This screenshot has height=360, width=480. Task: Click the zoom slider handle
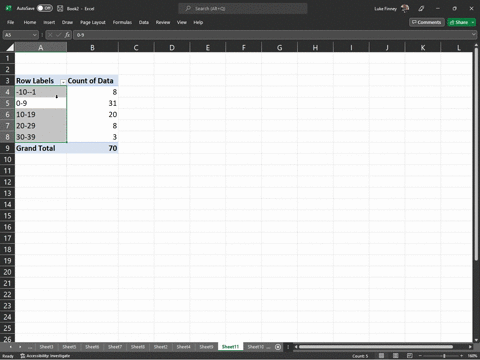click(444, 356)
